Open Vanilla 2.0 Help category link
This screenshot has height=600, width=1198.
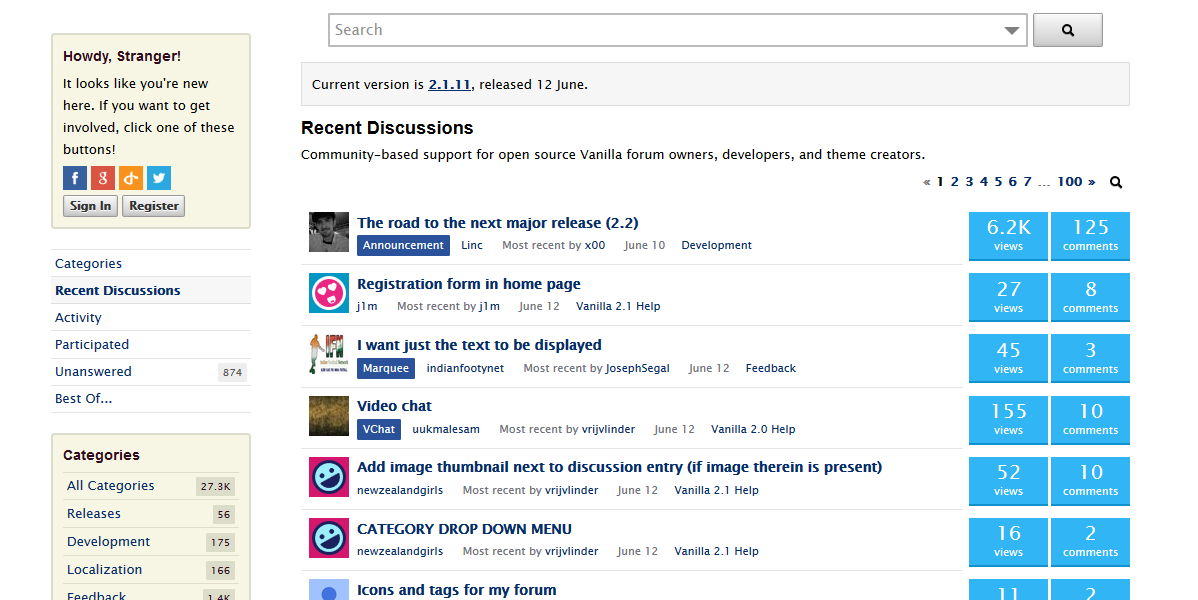[x=753, y=430]
